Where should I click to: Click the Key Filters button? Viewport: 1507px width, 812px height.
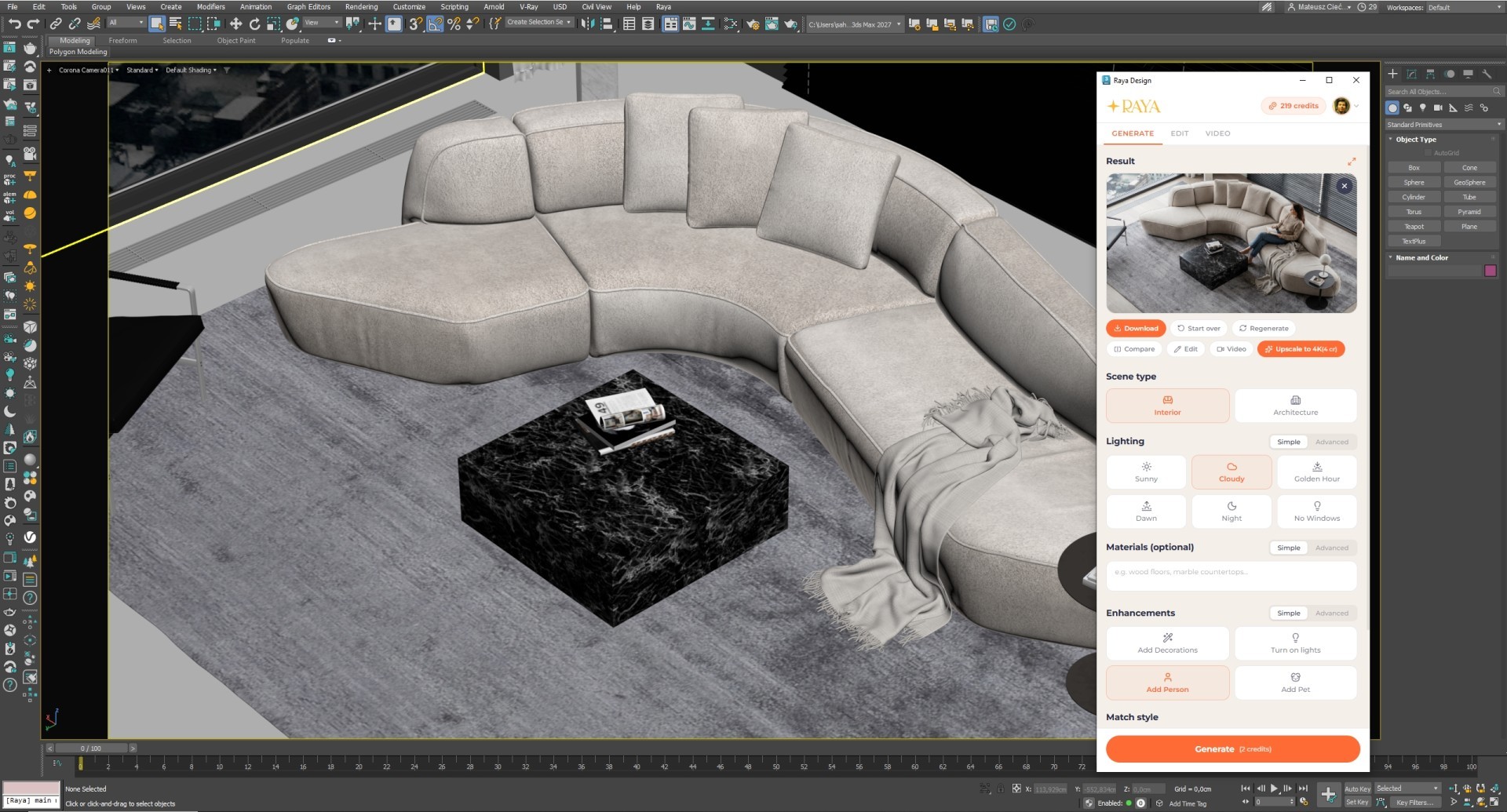click(x=1414, y=802)
